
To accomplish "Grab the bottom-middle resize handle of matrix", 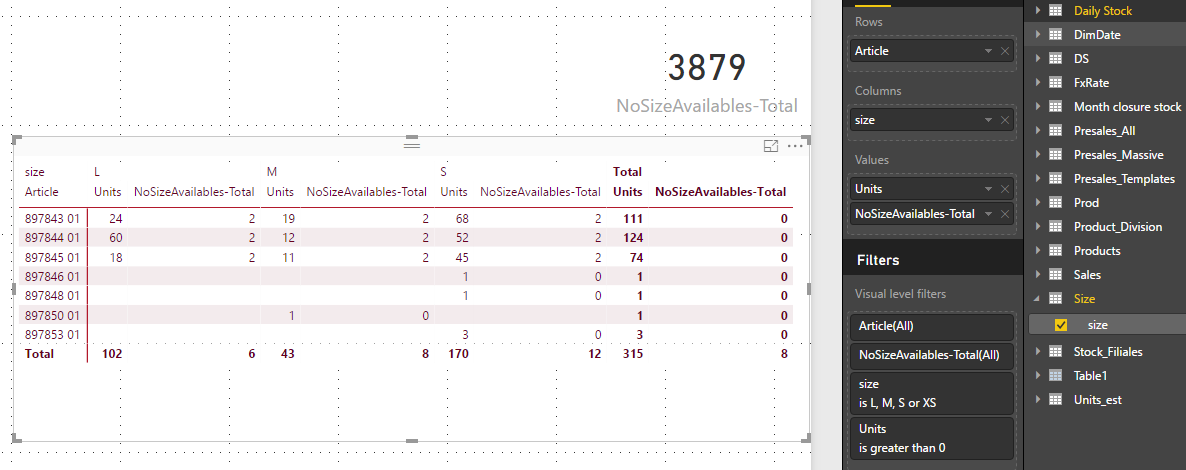I will click(x=411, y=440).
